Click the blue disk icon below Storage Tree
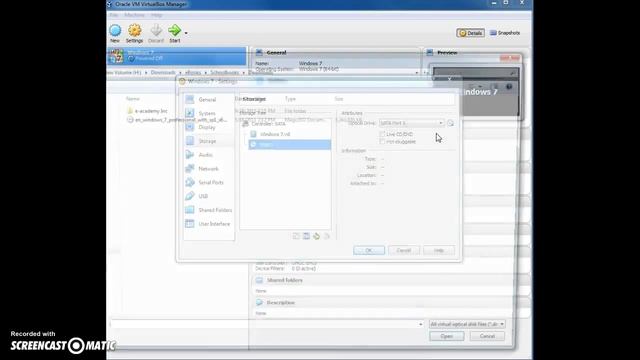640x360 pixels. point(306,236)
